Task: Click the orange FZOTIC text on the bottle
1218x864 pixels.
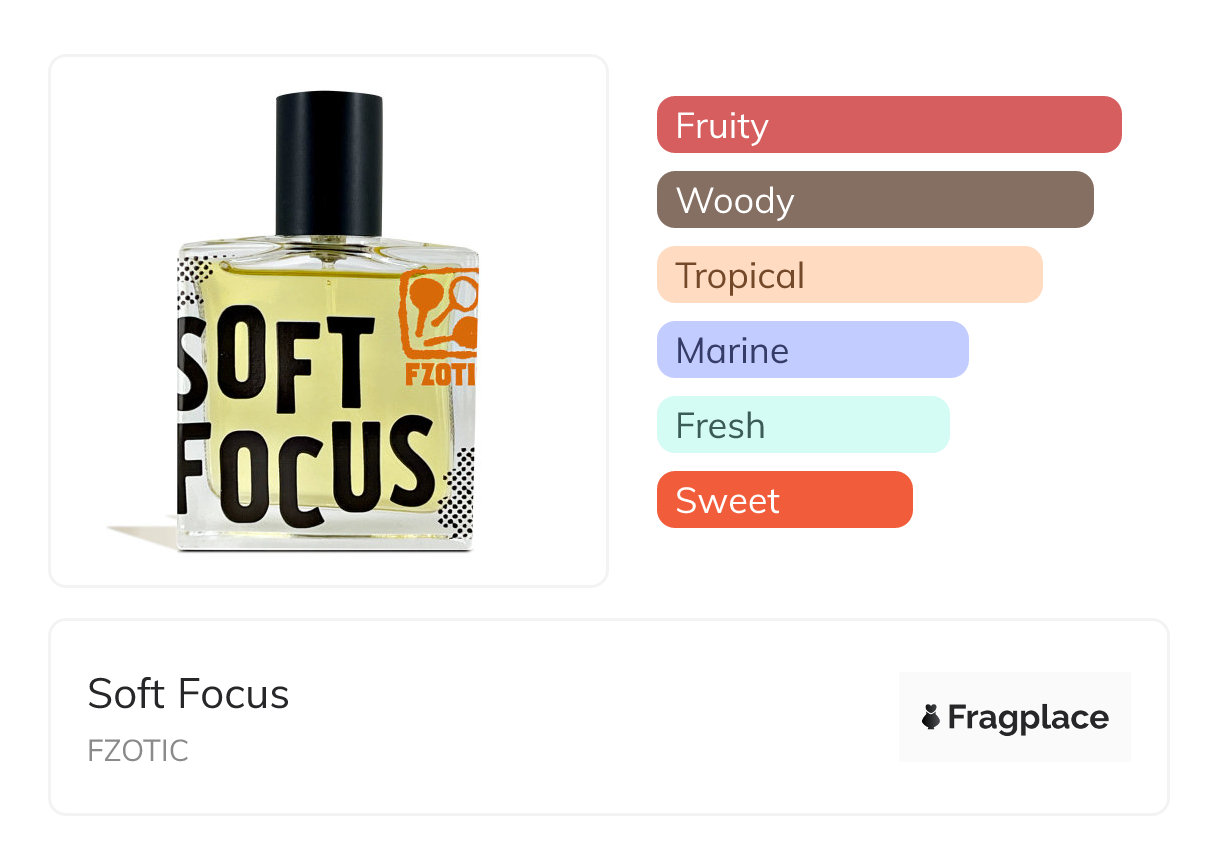Action: coord(441,375)
